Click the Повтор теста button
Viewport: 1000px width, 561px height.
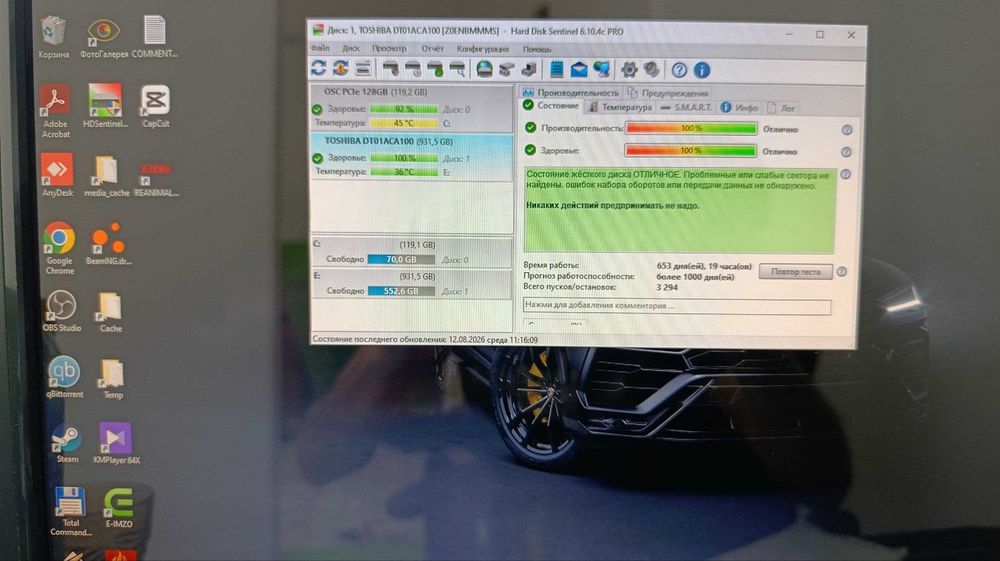pyautogui.click(x=795, y=272)
